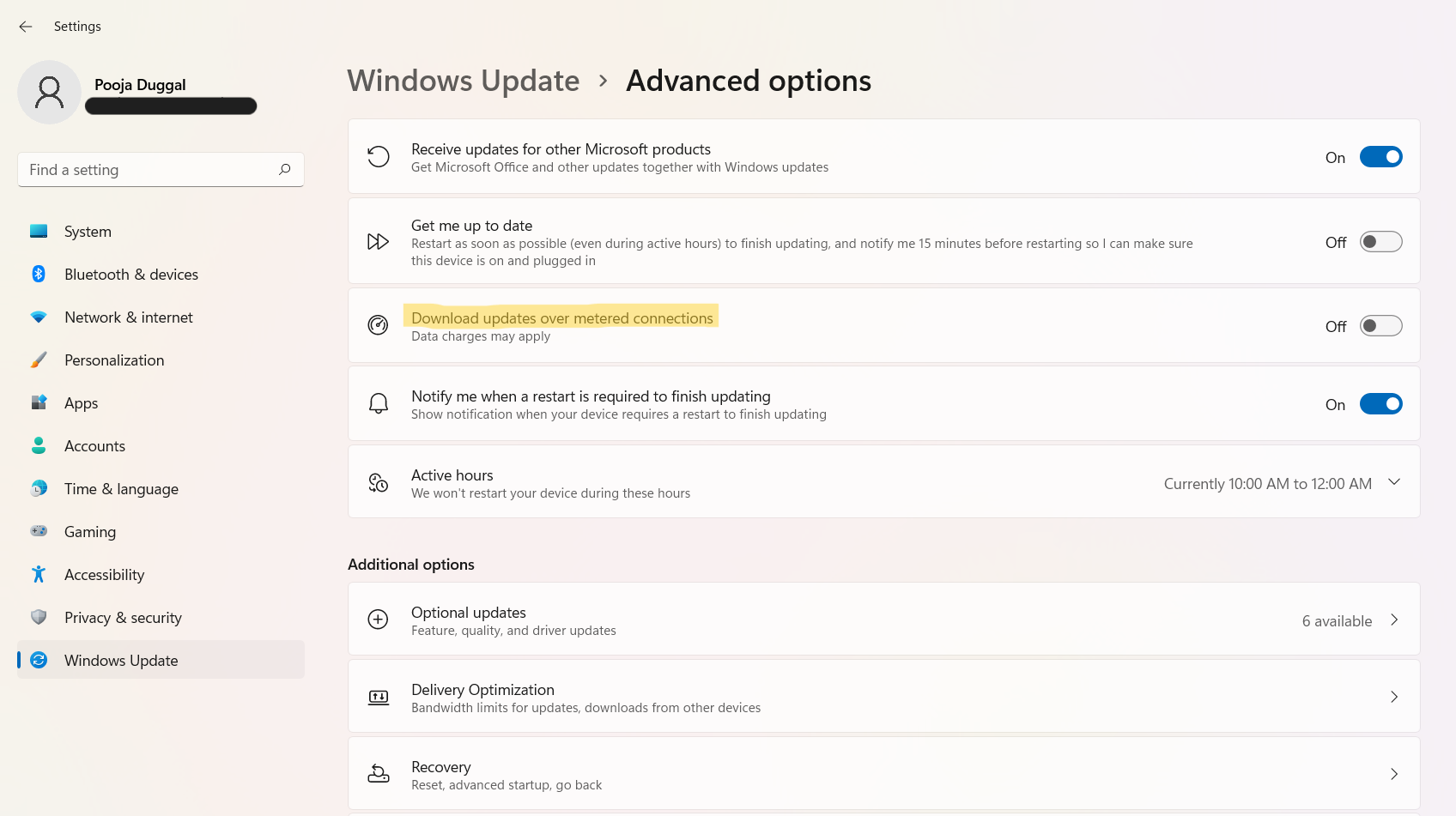This screenshot has height=816, width=1456.
Task: Click the back arrow in Settings
Action: 26,27
